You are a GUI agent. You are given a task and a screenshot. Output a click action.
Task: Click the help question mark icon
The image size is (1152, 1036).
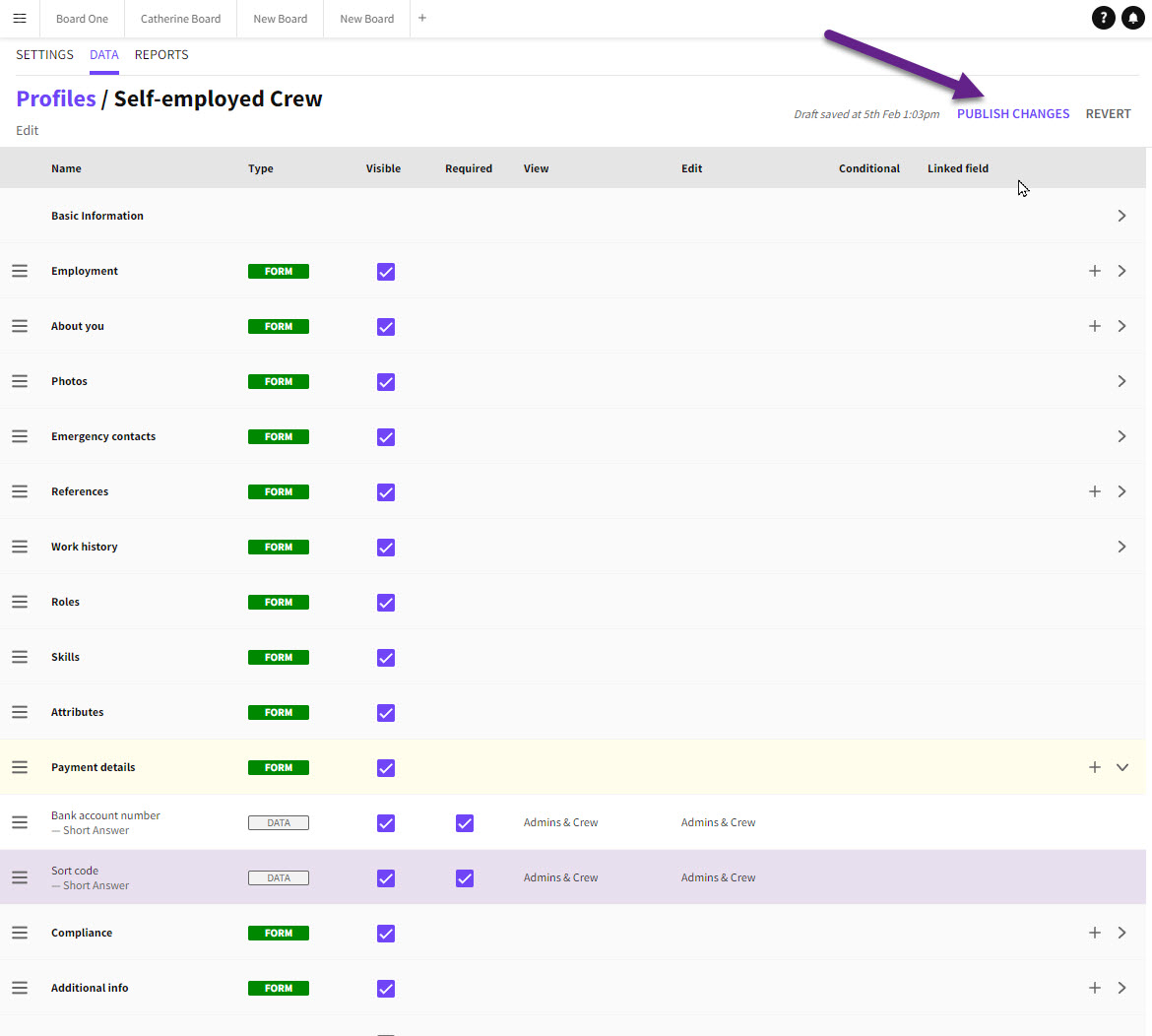click(x=1104, y=19)
